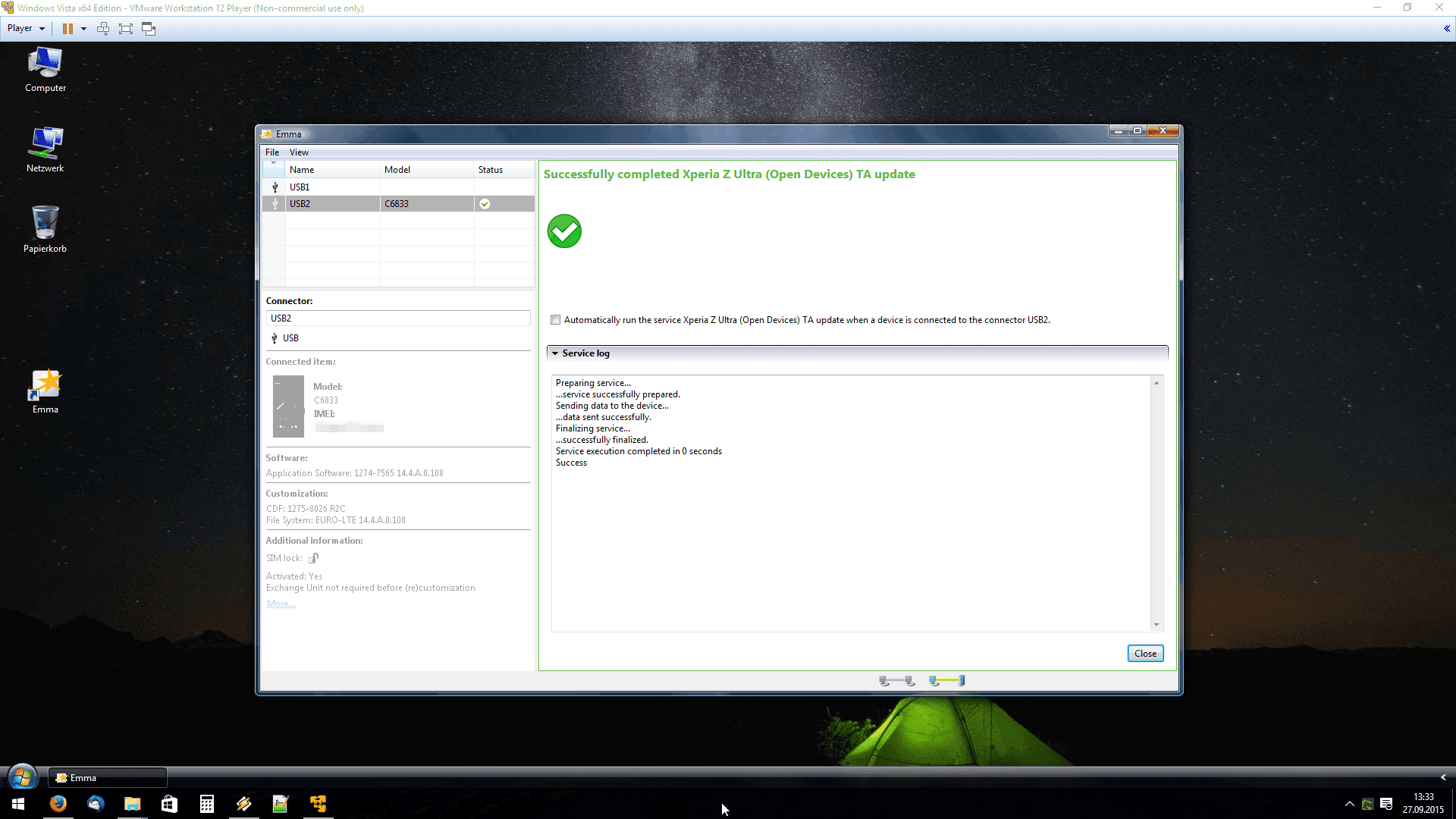Click the Emma task in Vista taskbar
Viewport: 1456px width, 819px height.
pyautogui.click(x=108, y=778)
